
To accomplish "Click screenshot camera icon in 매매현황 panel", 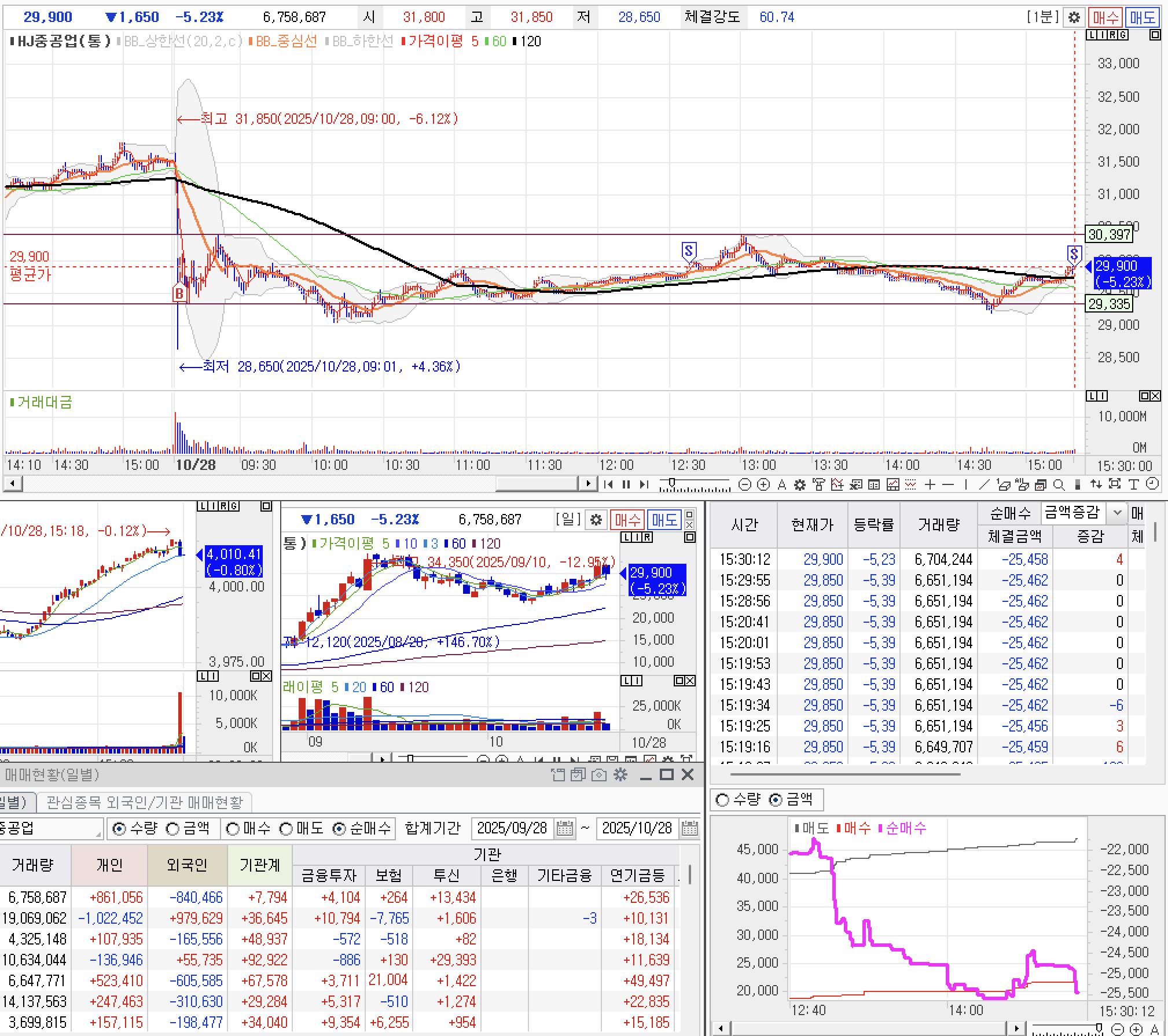I will click(x=599, y=775).
